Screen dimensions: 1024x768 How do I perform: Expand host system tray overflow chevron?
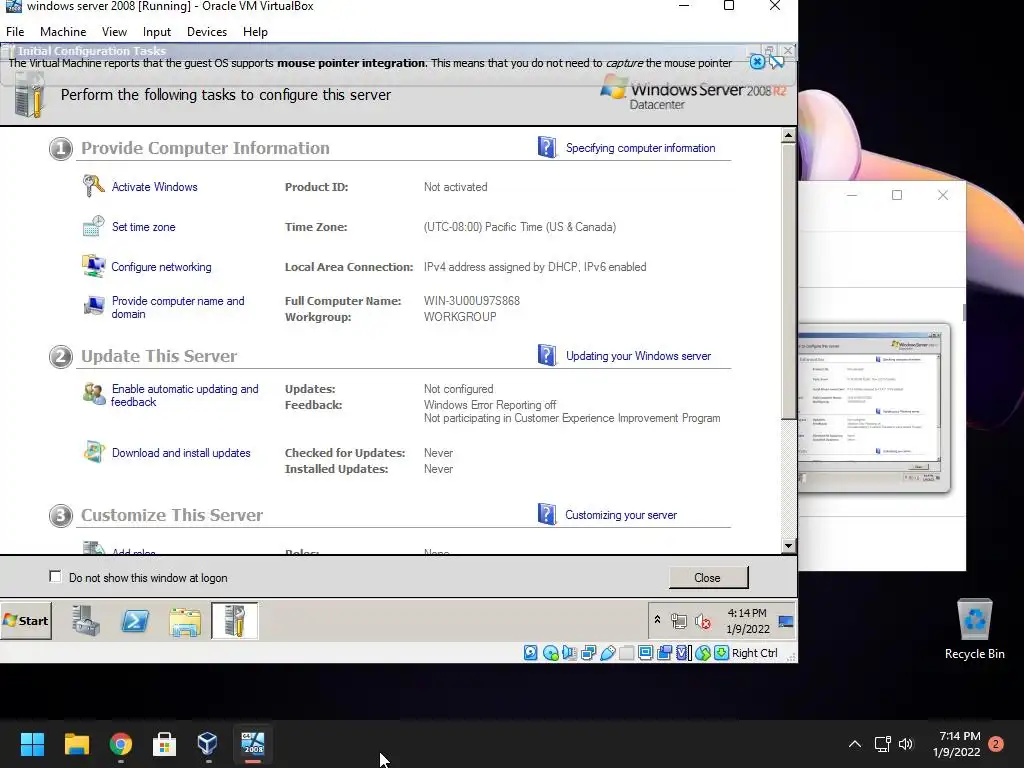click(x=854, y=744)
